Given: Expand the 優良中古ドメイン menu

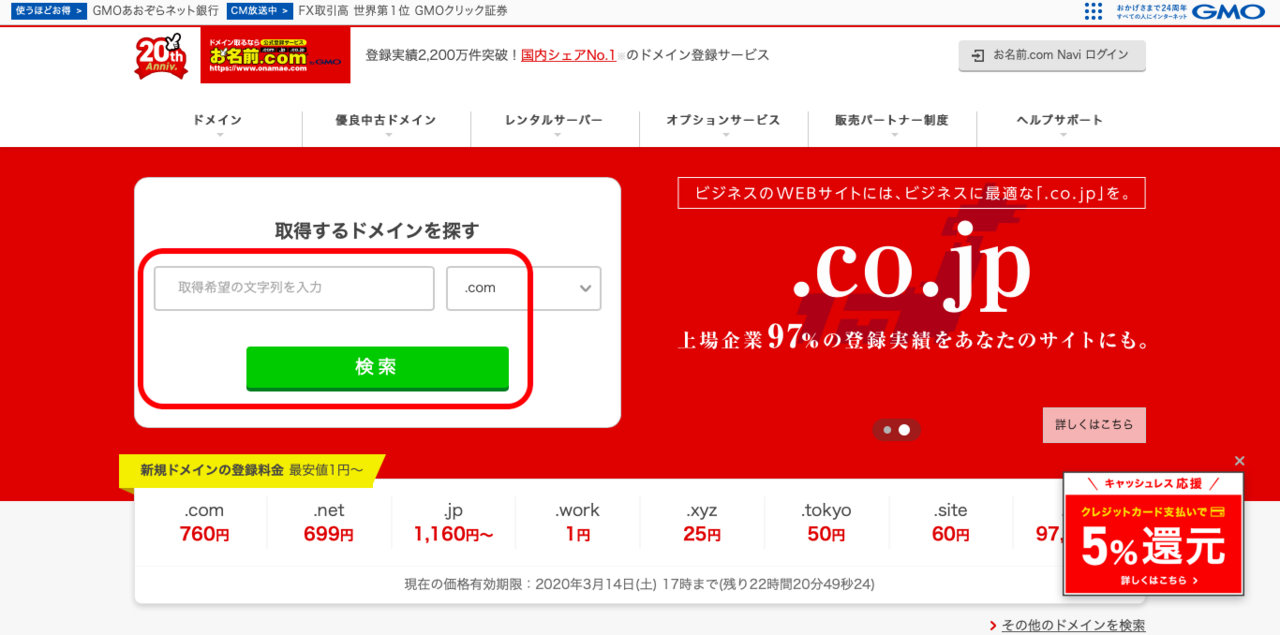Looking at the screenshot, I should pos(386,121).
